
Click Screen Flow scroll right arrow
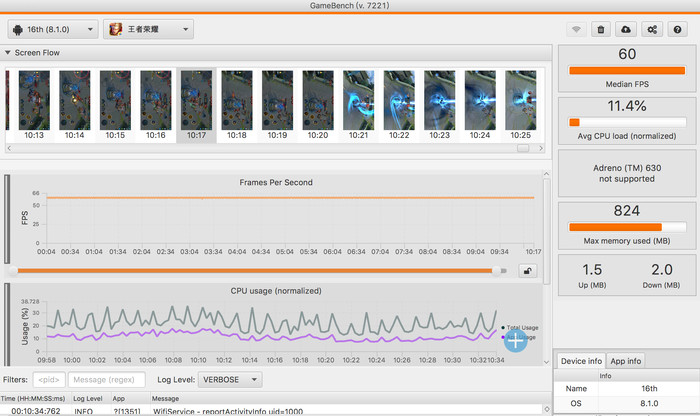(541, 148)
